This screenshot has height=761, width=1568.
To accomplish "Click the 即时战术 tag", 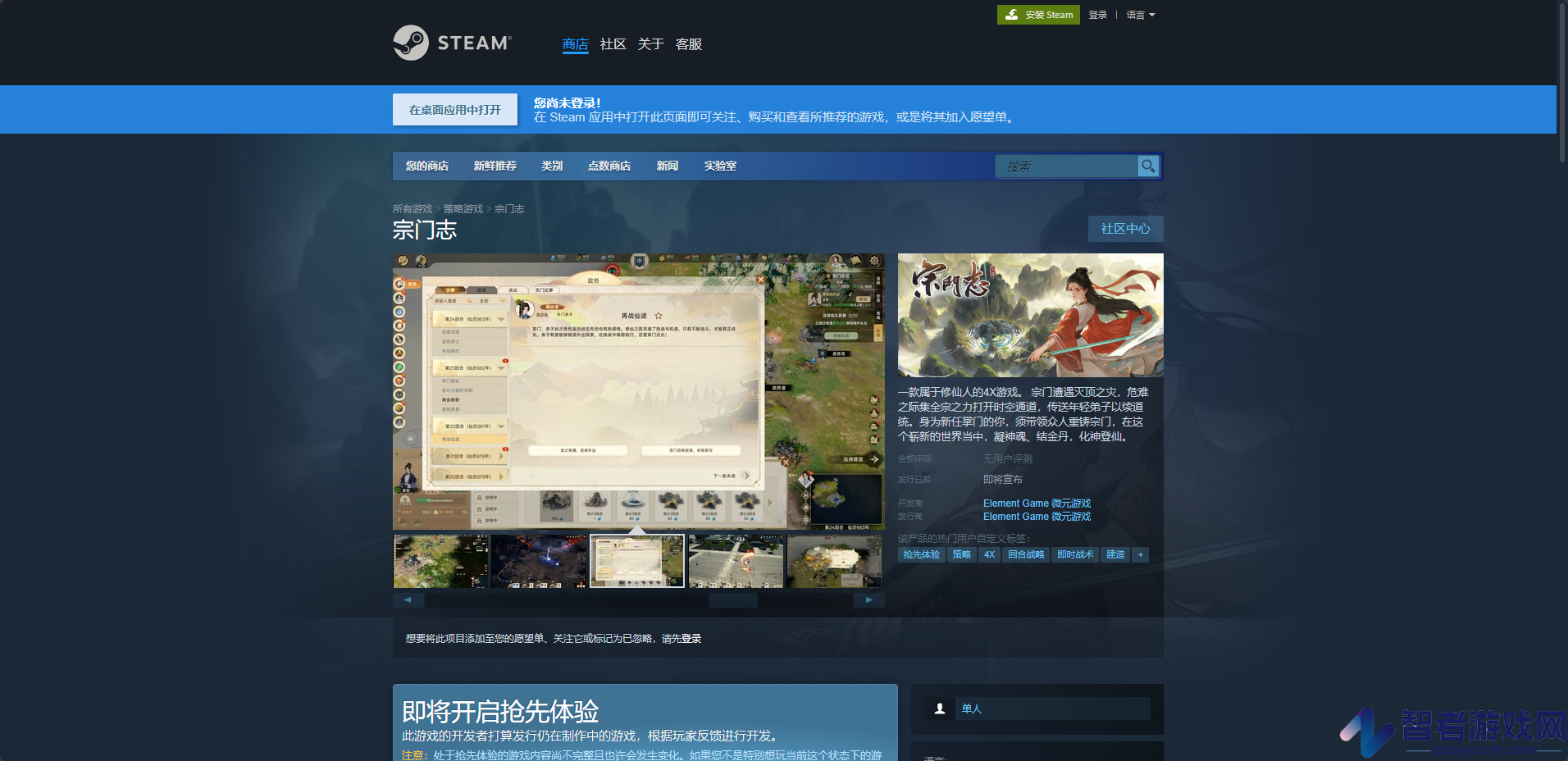I will (1075, 555).
